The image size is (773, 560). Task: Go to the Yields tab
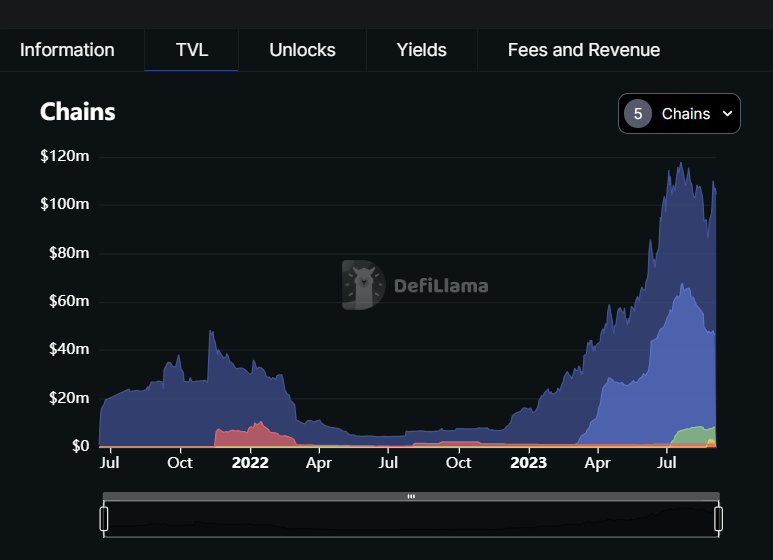pos(421,50)
